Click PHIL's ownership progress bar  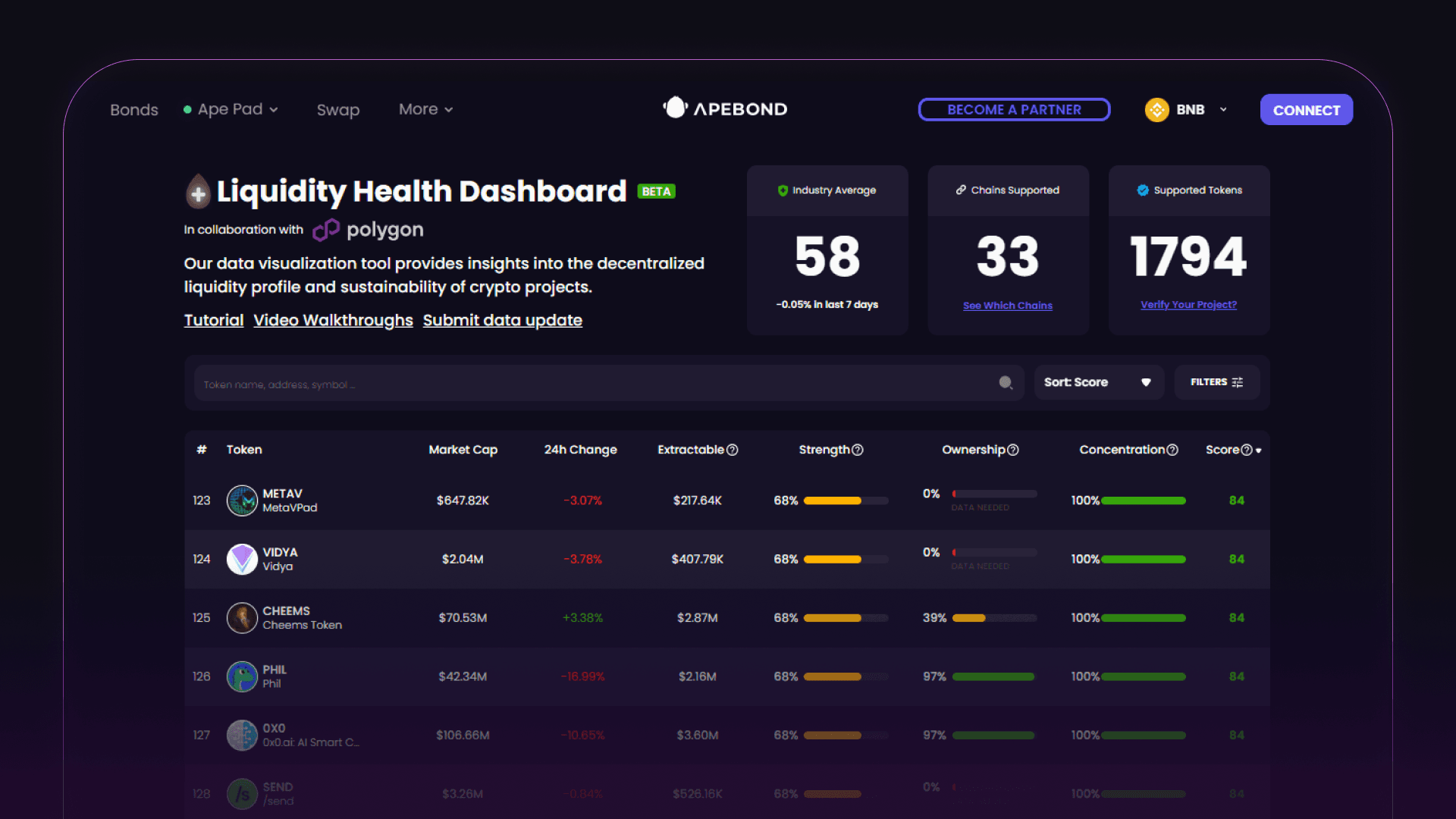point(994,676)
